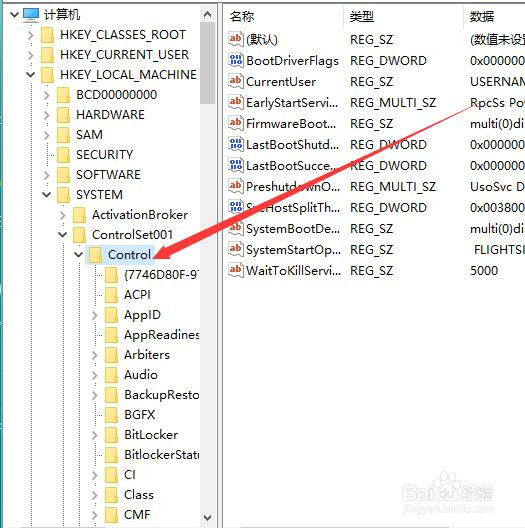This screenshot has width=525, height=528.
Task: Click the USERNAM data cell
Action: point(497,81)
